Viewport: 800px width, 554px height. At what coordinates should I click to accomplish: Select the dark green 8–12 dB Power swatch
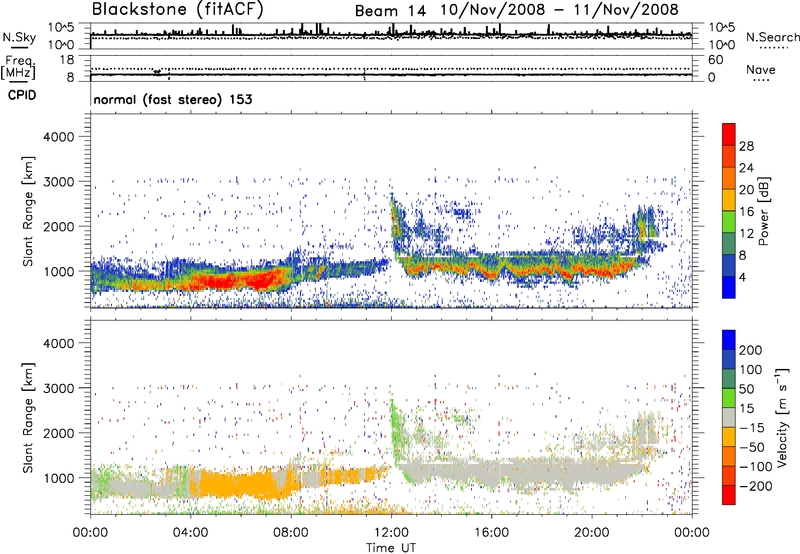729,244
